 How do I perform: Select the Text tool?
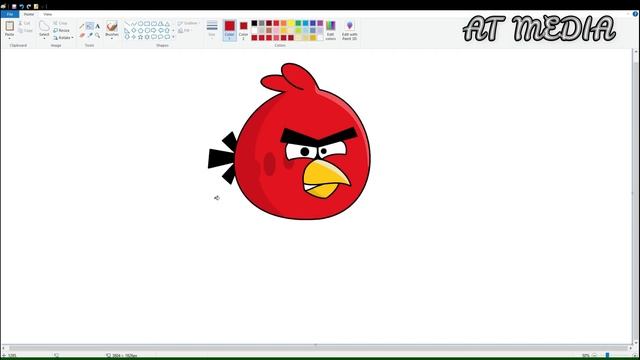[98, 26]
